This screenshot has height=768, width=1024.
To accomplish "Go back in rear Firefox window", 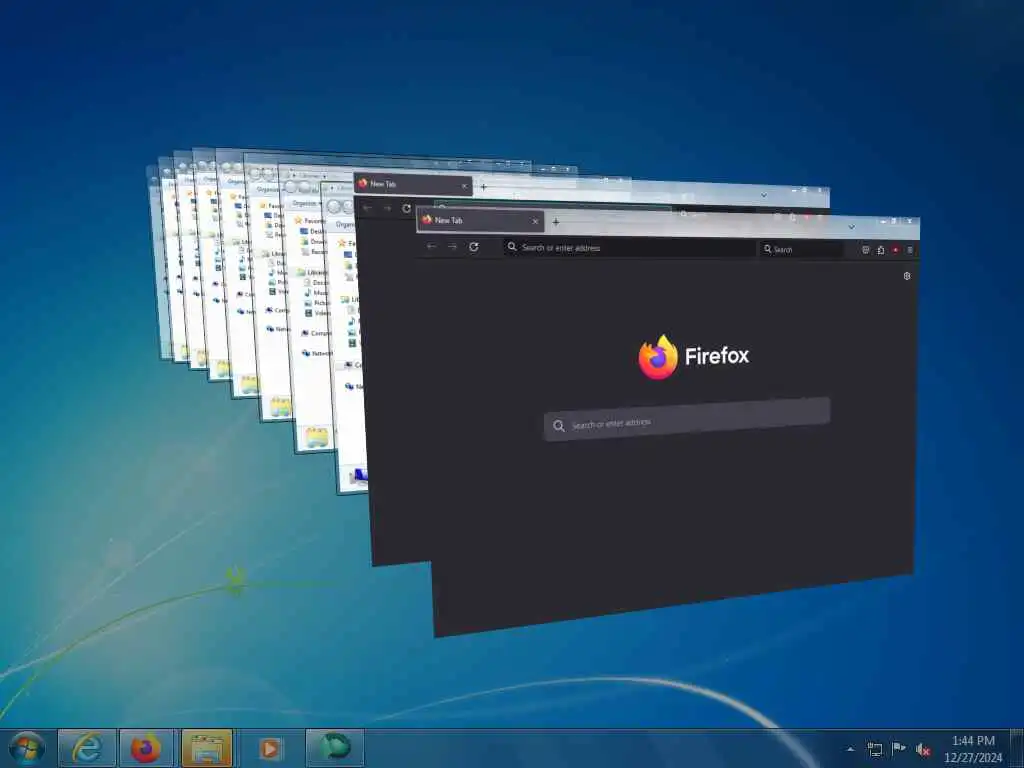I will (x=367, y=208).
